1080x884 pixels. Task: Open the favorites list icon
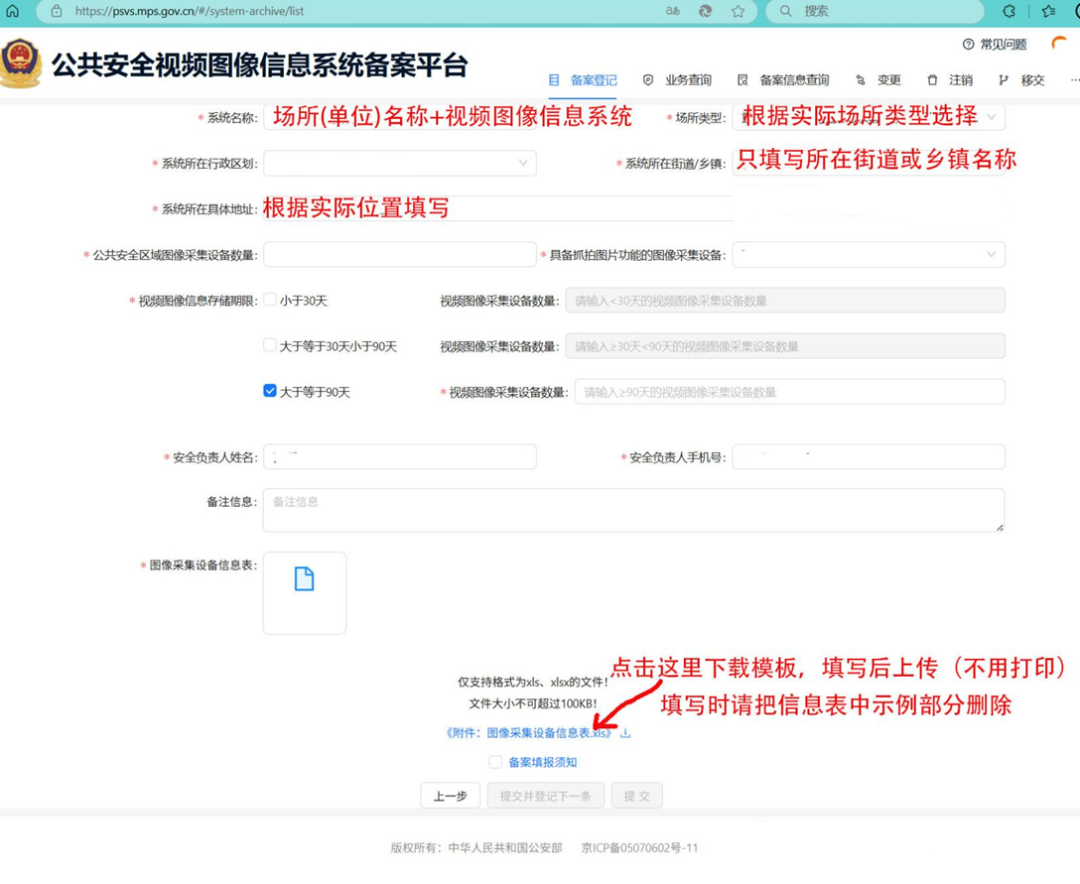pos(1048,11)
